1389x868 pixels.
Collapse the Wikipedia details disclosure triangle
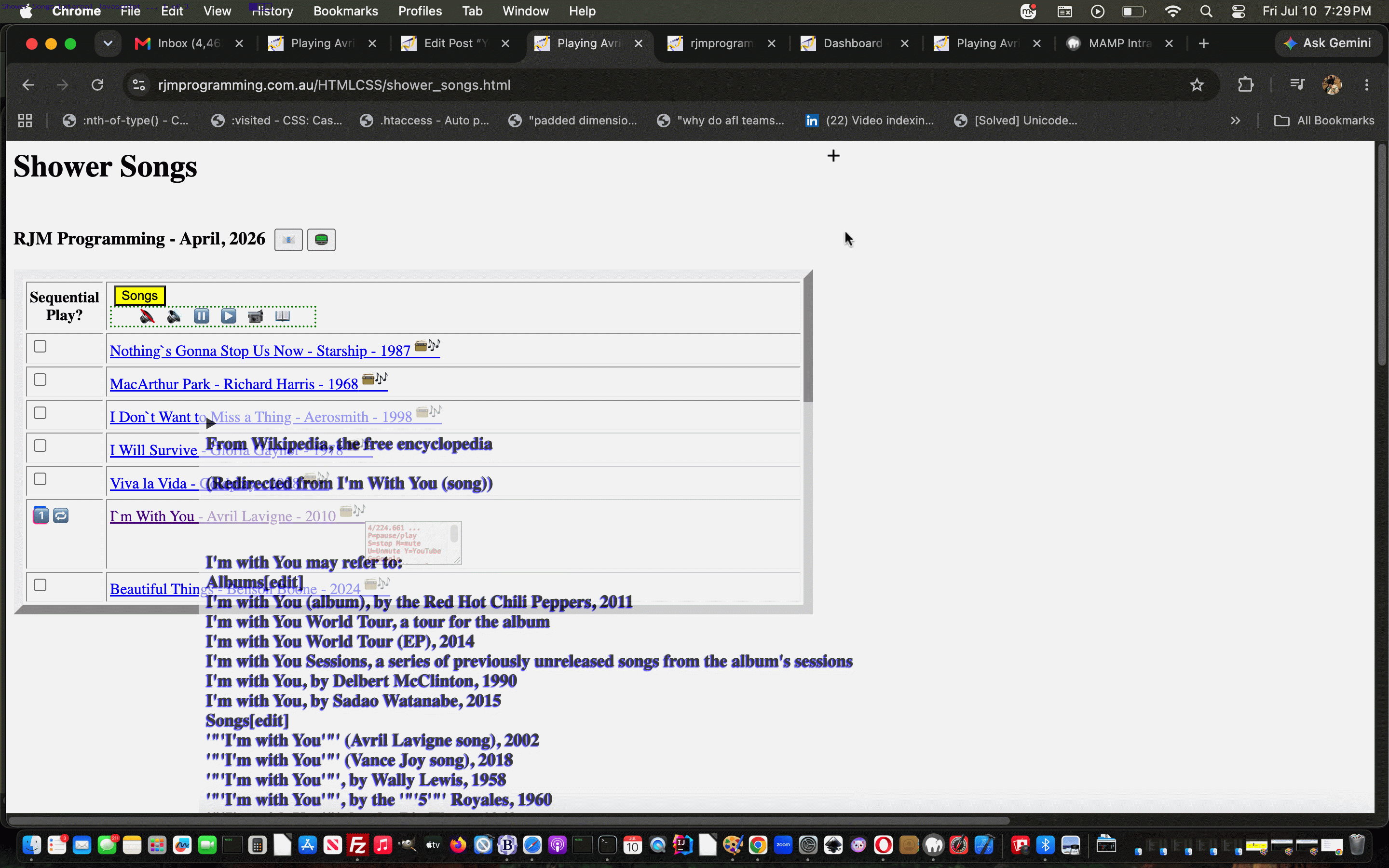coord(211,424)
